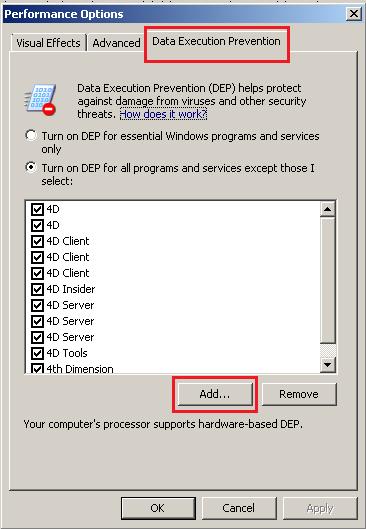Click the Cancel button
Viewport: 366px width, 529px height.
238,508
